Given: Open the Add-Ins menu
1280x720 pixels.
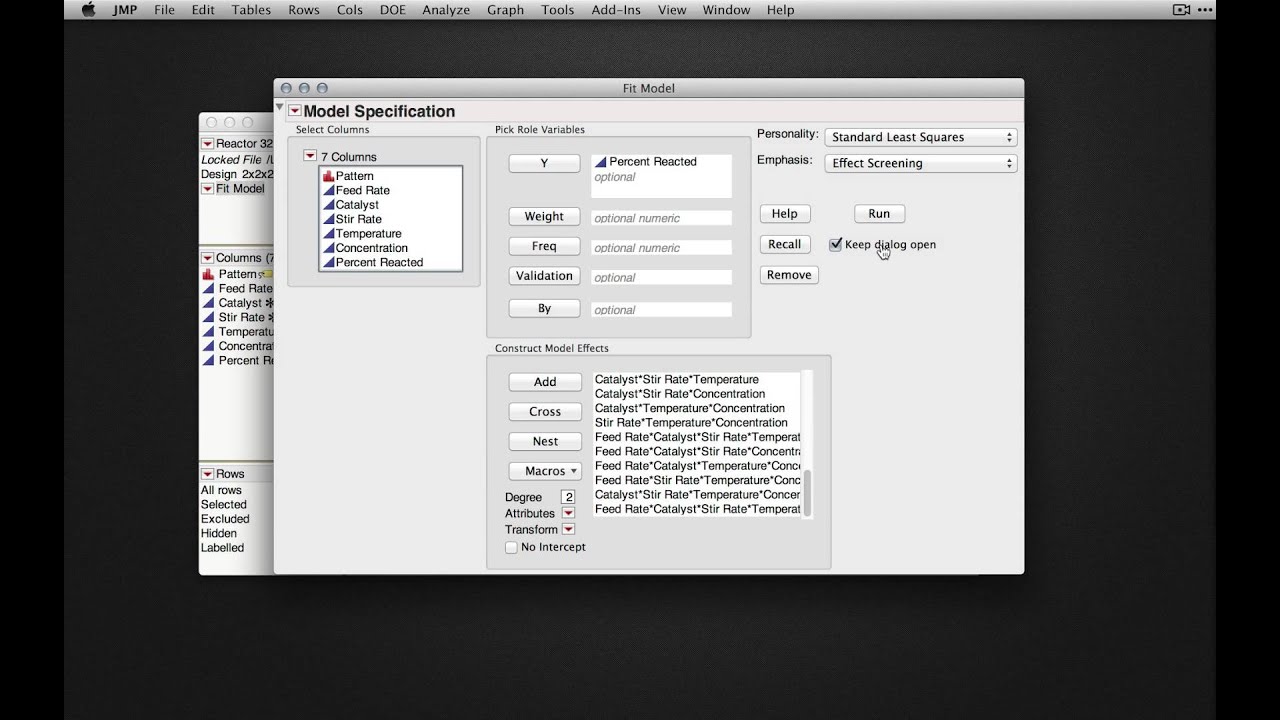Looking at the screenshot, I should pos(616,10).
